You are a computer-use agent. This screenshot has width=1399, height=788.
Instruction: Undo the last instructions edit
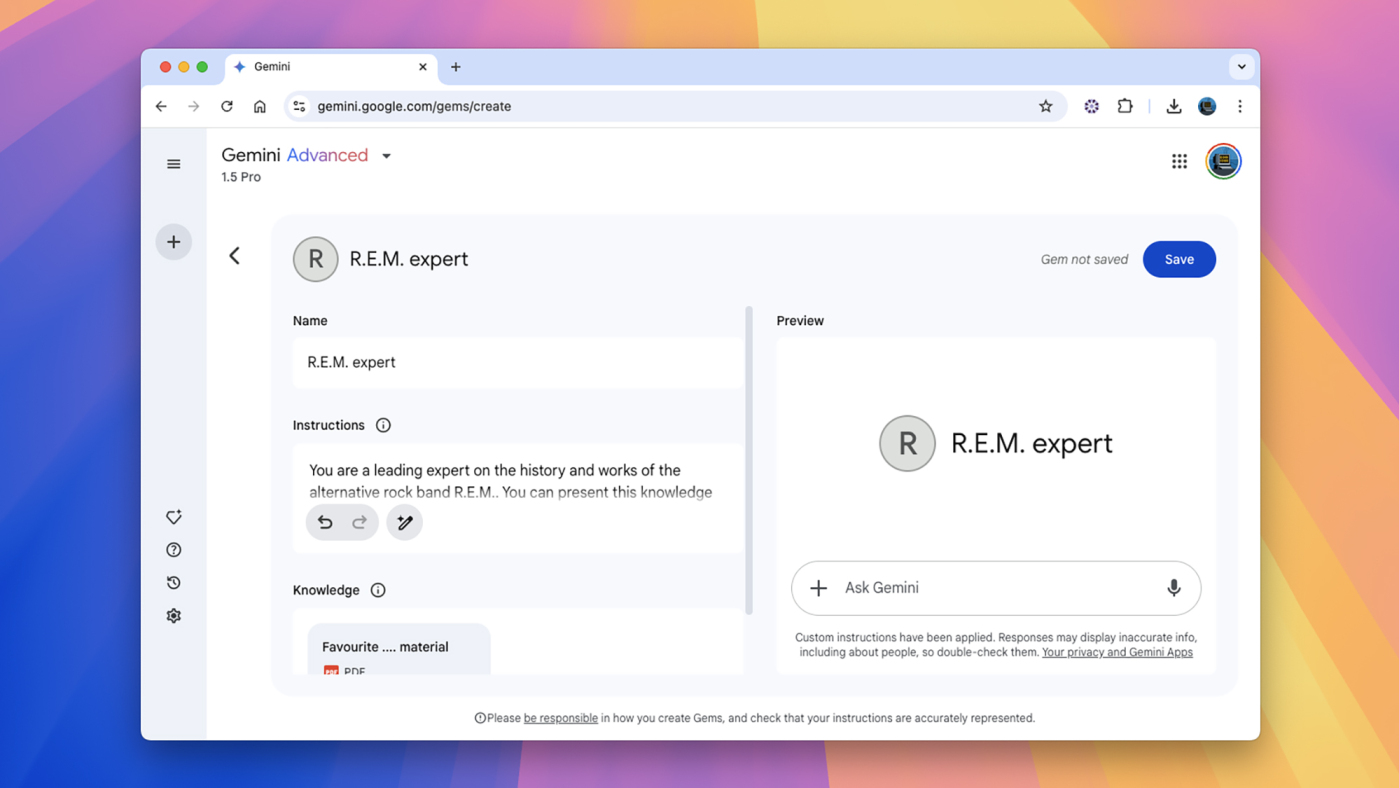click(325, 522)
